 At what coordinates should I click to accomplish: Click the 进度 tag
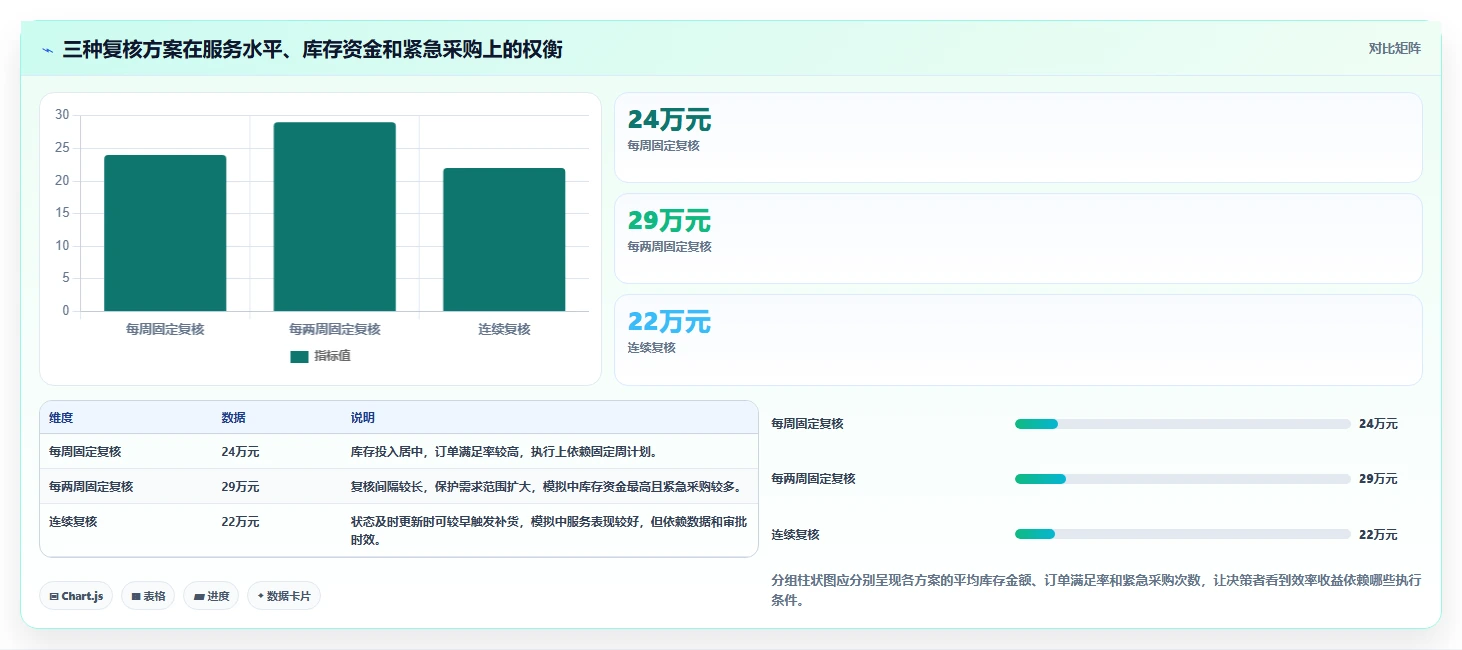[211, 596]
